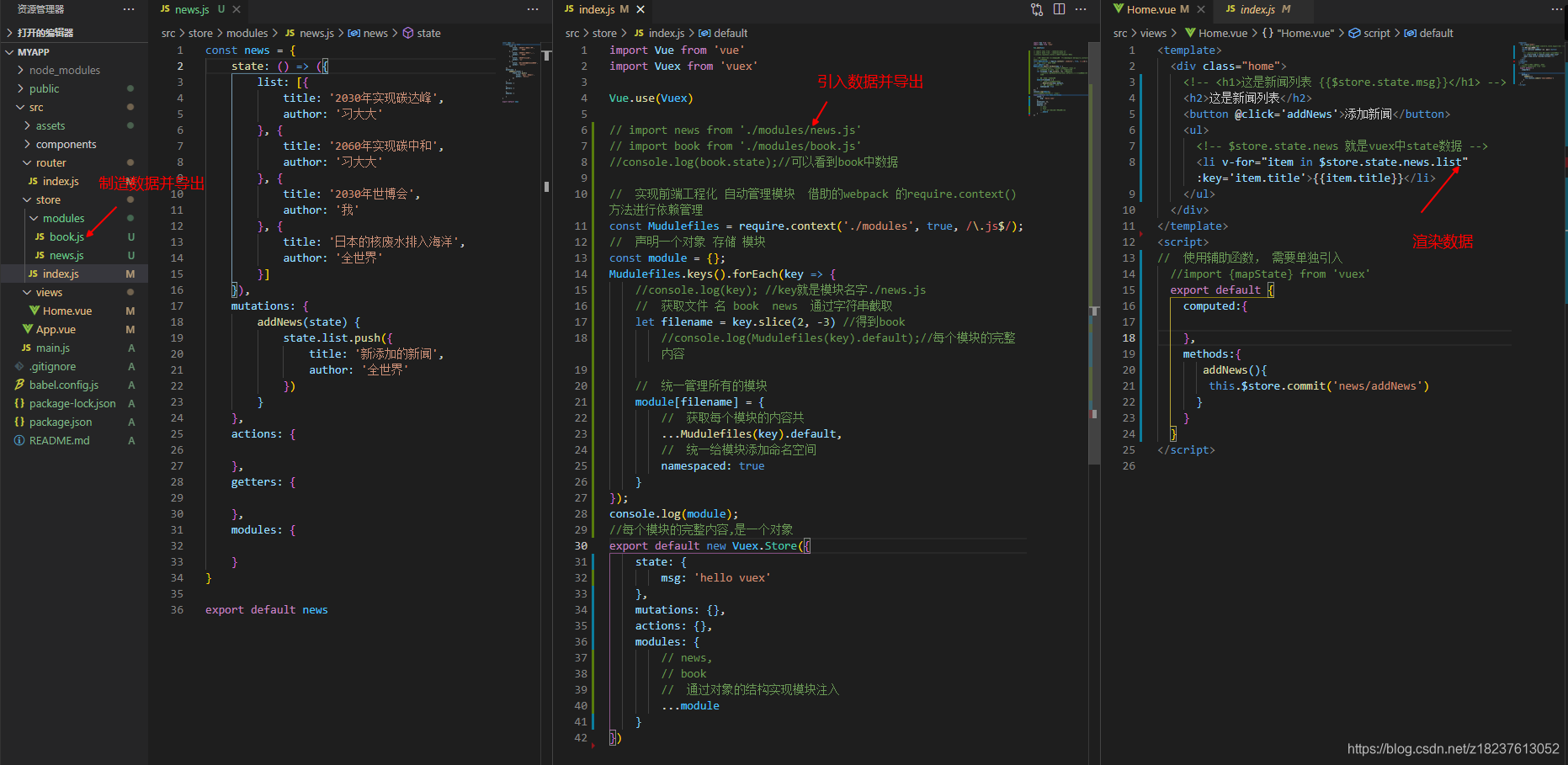
Task: Click 'Vue.use(Vuex)' in the middle editor
Action: tap(651, 98)
